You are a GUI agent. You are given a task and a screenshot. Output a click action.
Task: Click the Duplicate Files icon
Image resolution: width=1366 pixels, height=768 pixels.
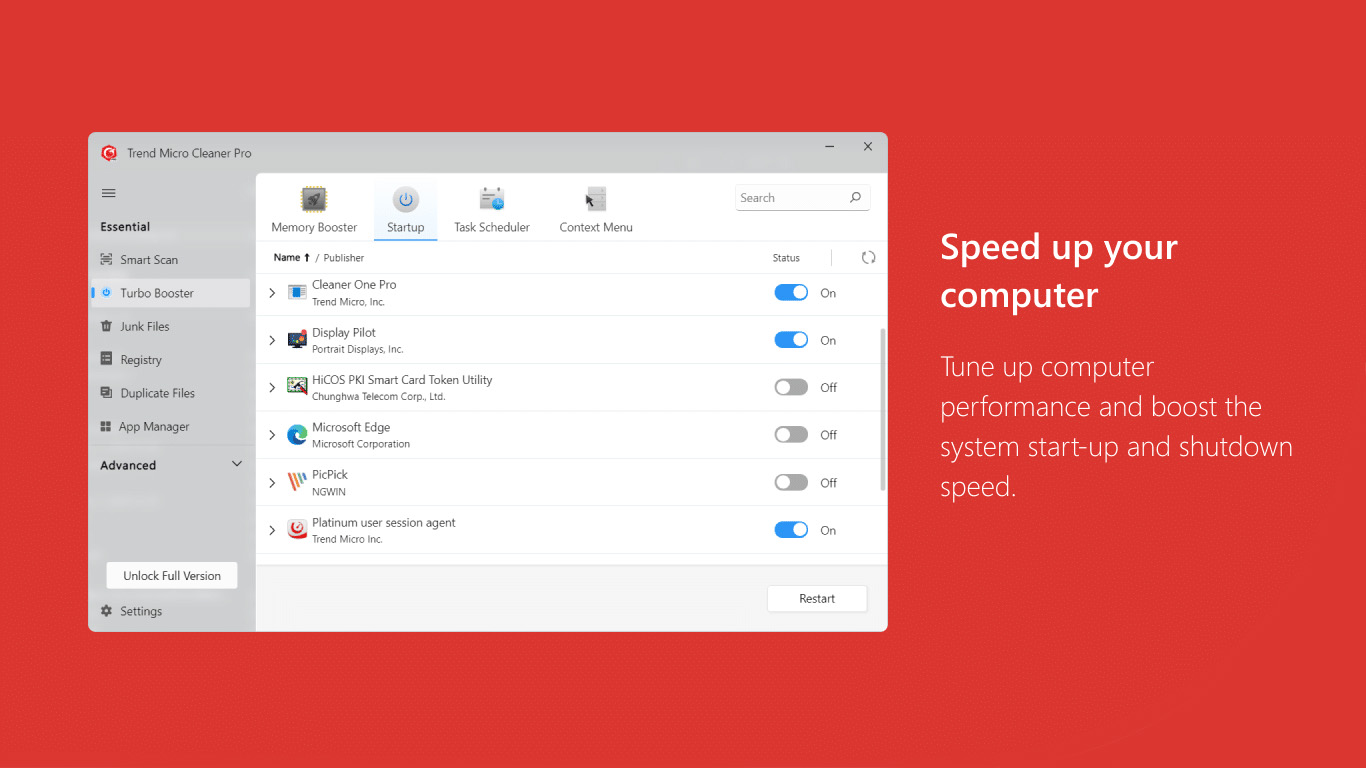pos(106,393)
